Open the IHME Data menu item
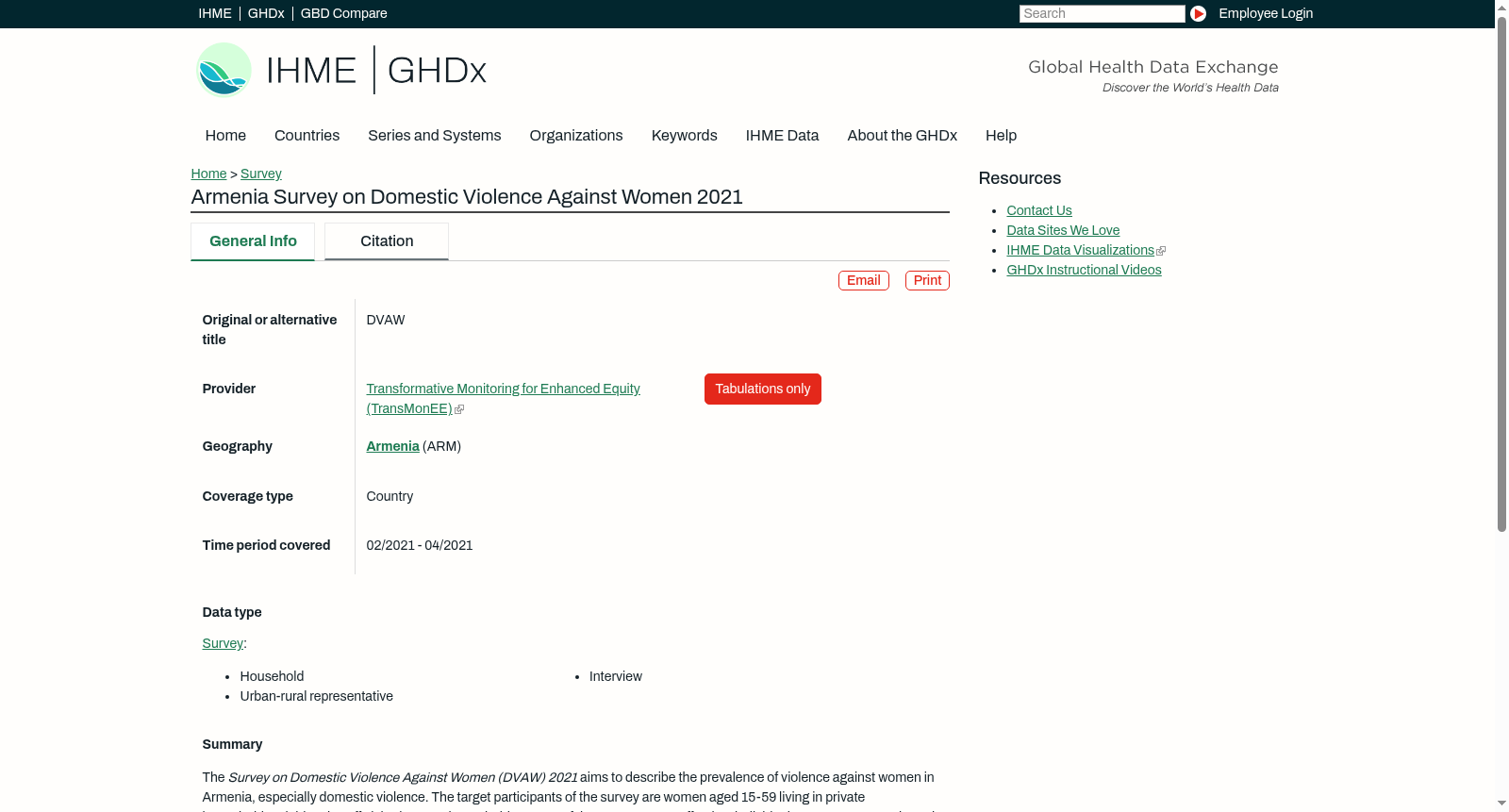This screenshot has width=1509, height=812. [782, 136]
